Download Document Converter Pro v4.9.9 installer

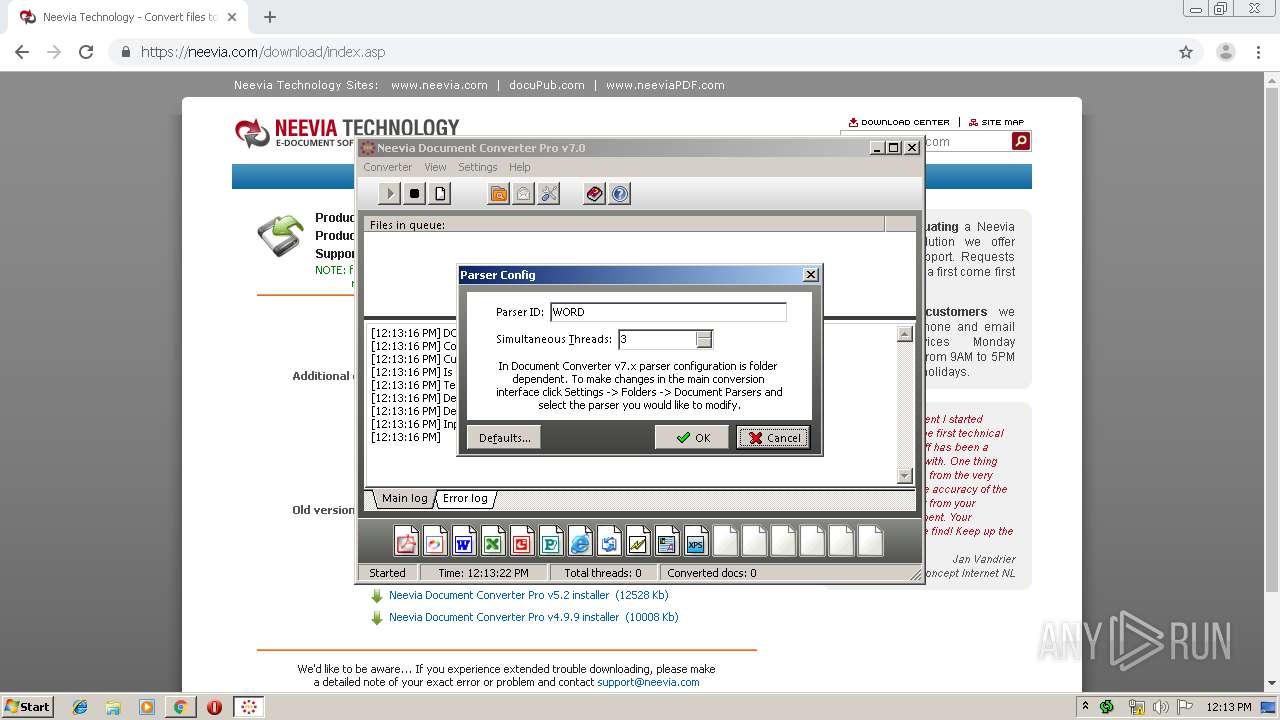[534, 617]
